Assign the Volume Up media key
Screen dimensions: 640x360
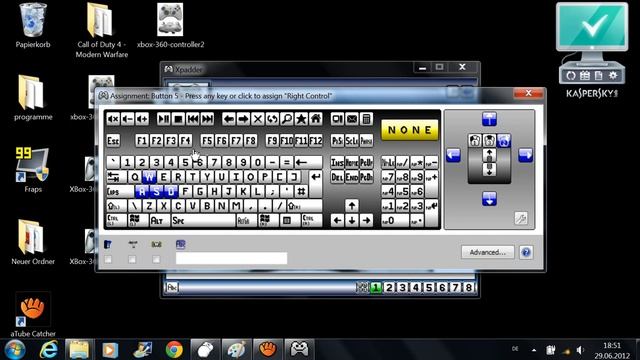pyautogui.click(x=142, y=119)
